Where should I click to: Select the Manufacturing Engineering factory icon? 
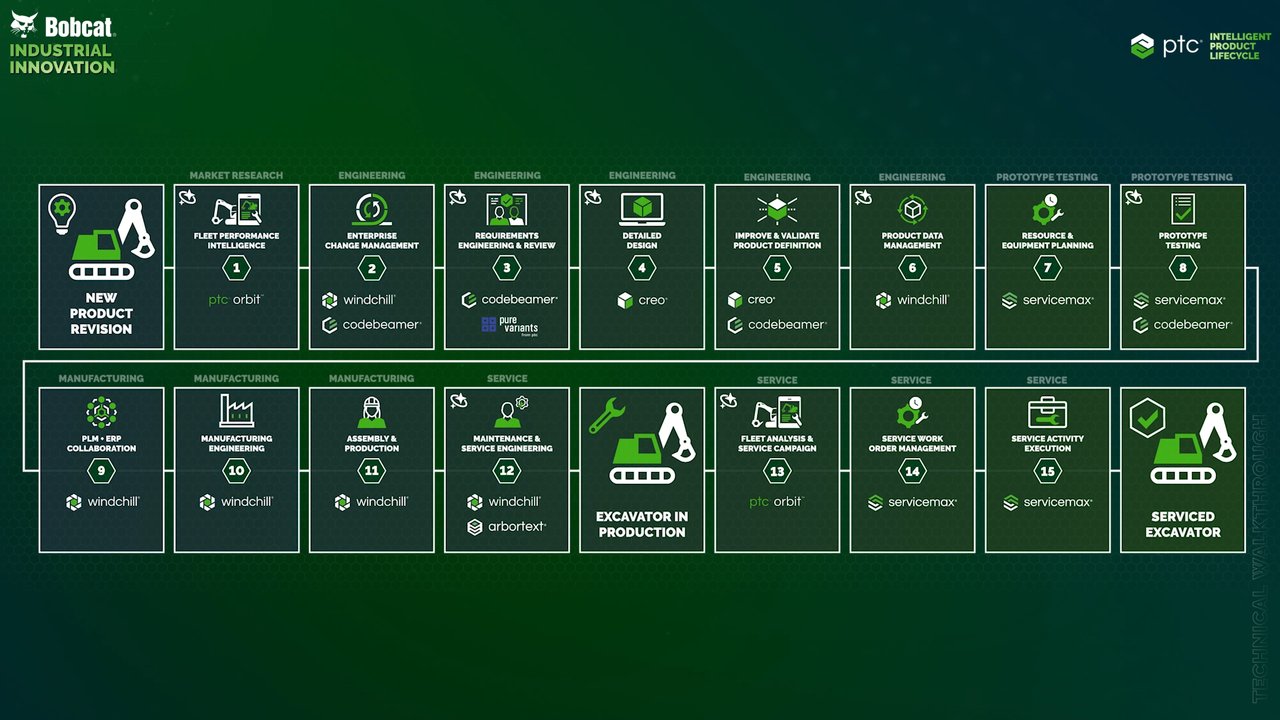click(237, 411)
